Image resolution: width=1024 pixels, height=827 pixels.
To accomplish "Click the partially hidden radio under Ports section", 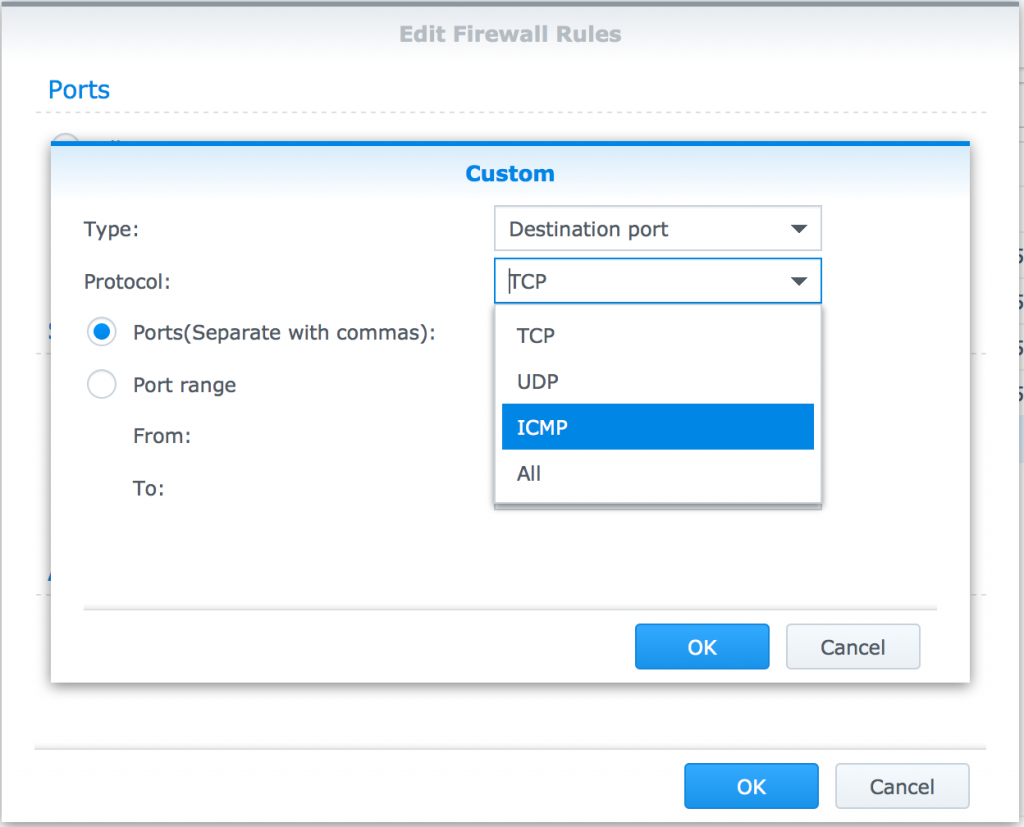I will coord(65,141).
